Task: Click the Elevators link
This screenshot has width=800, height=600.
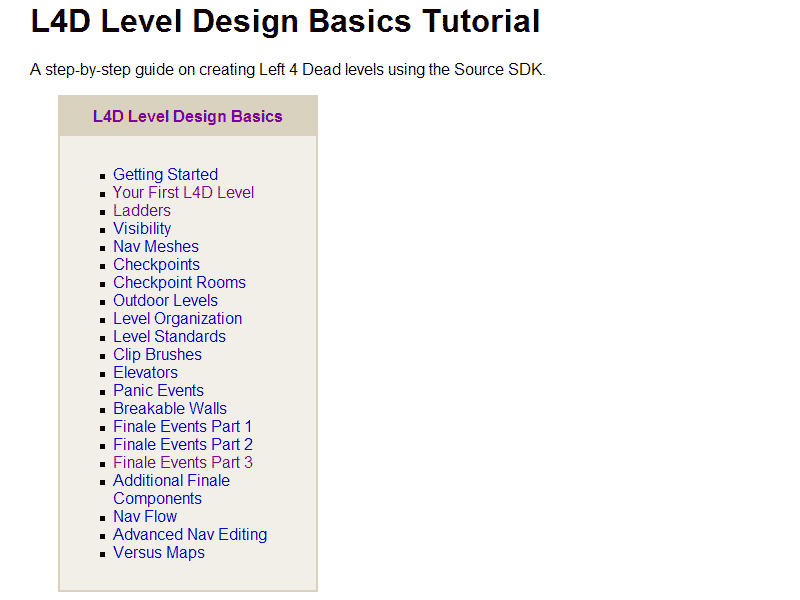Action: (x=145, y=373)
